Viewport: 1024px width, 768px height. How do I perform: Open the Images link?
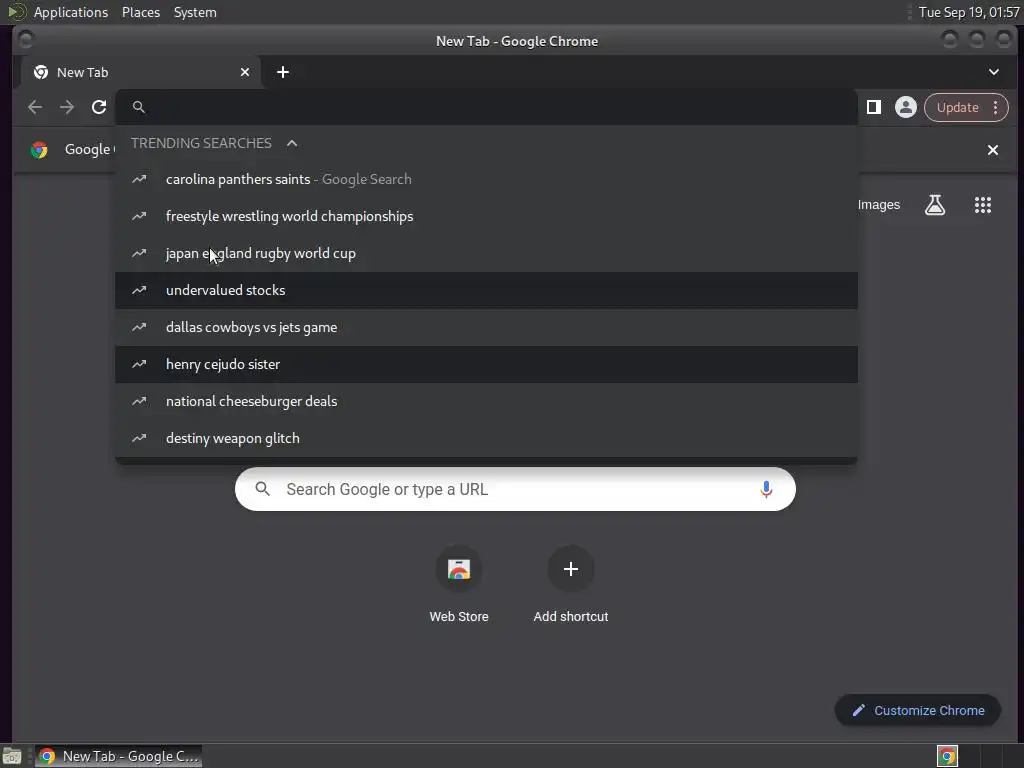point(878,205)
